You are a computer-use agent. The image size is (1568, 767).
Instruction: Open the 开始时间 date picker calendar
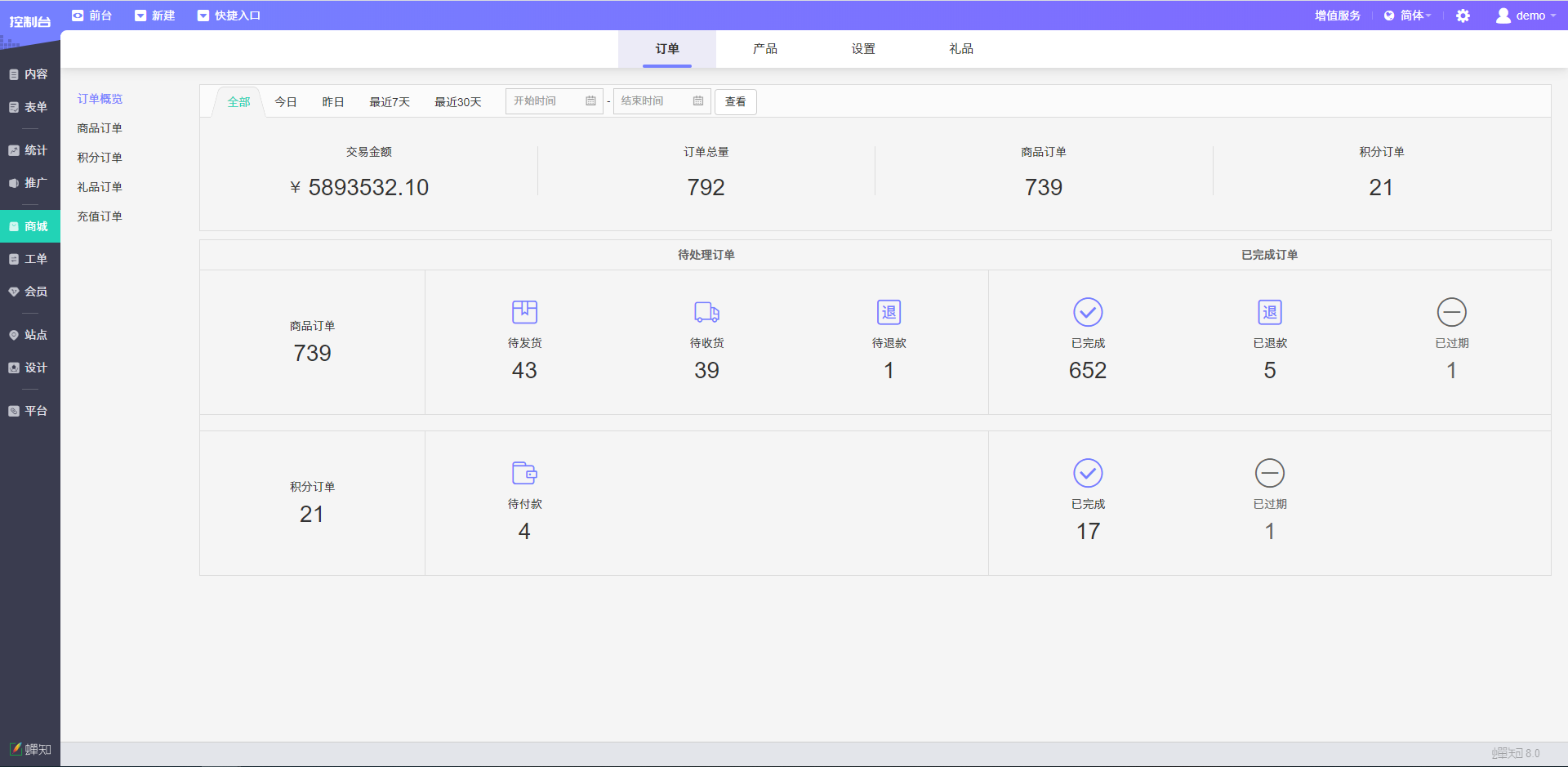tap(591, 101)
